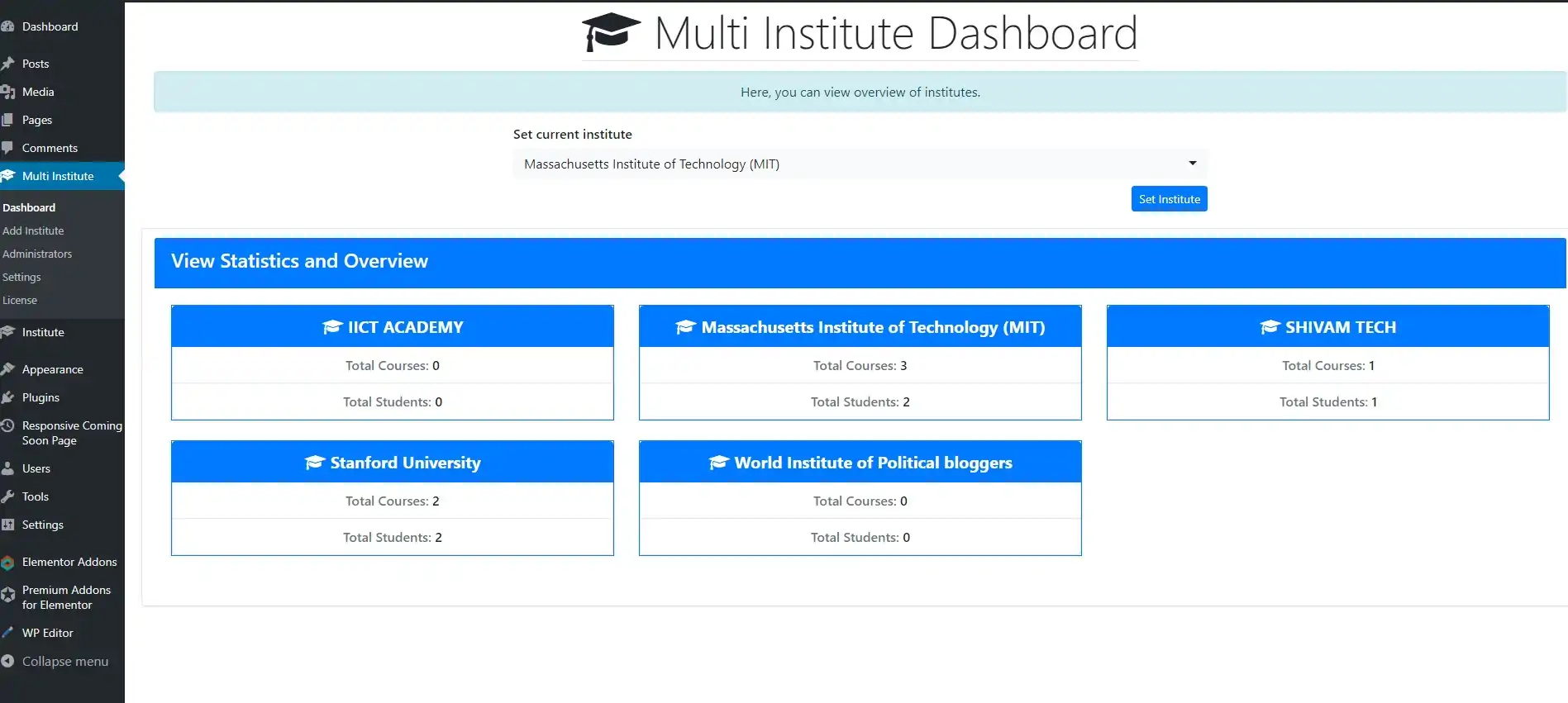Viewport: 1568px width, 703px height.
Task: Click the SHIVAM TECH card header
Action: coord(1328,327)
